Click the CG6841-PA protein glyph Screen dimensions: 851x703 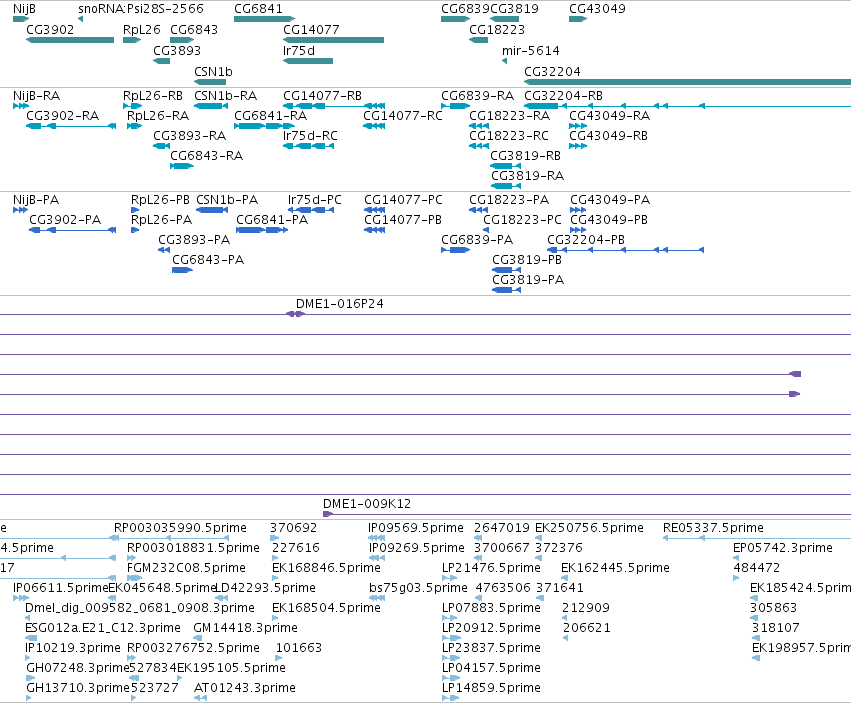[262, 230]
